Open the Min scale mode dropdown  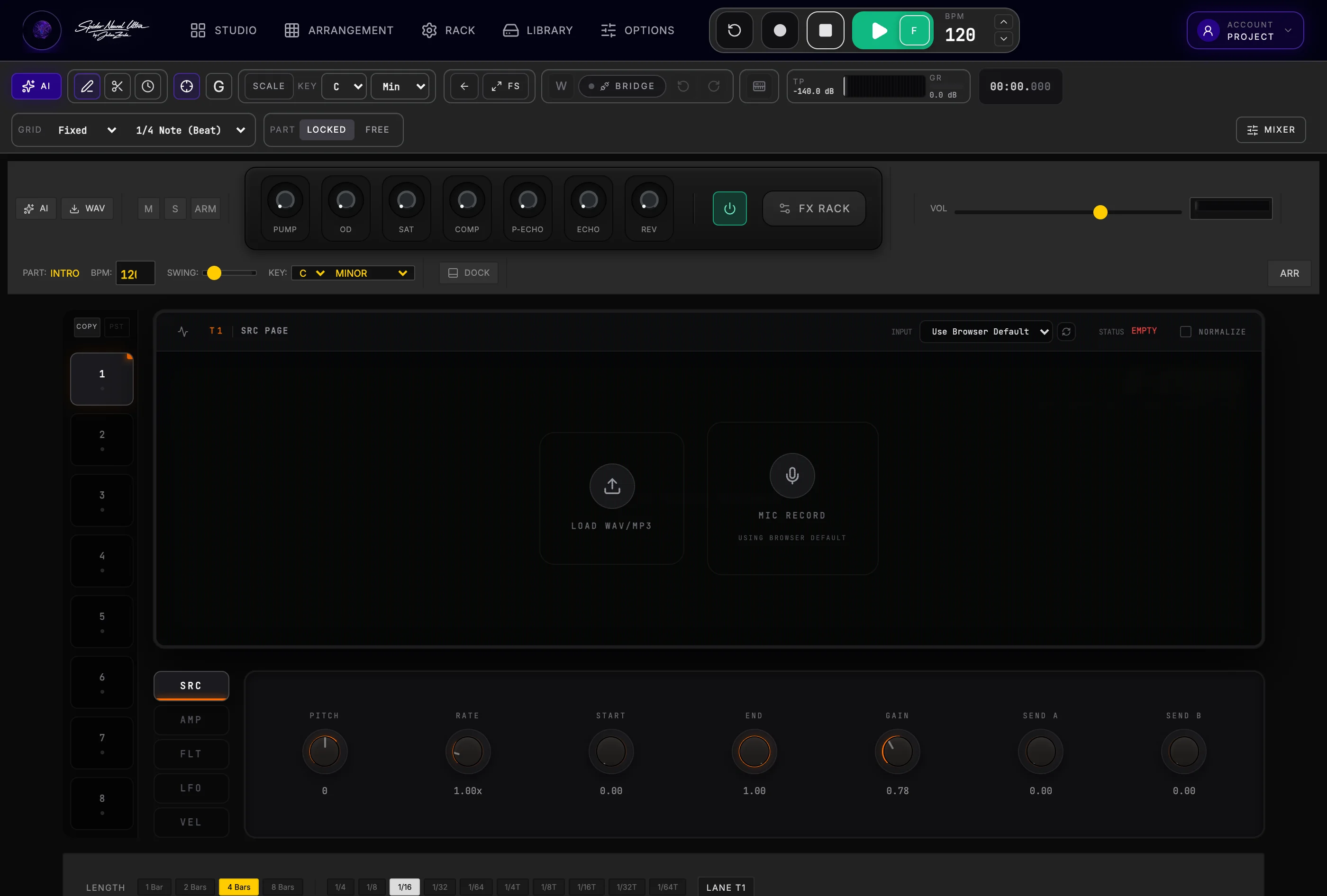click(400, 87)
